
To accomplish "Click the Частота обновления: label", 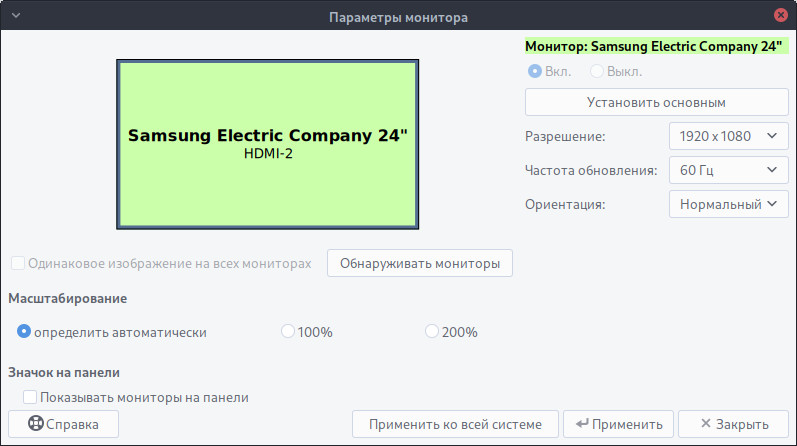I will [x=591, y=170].
